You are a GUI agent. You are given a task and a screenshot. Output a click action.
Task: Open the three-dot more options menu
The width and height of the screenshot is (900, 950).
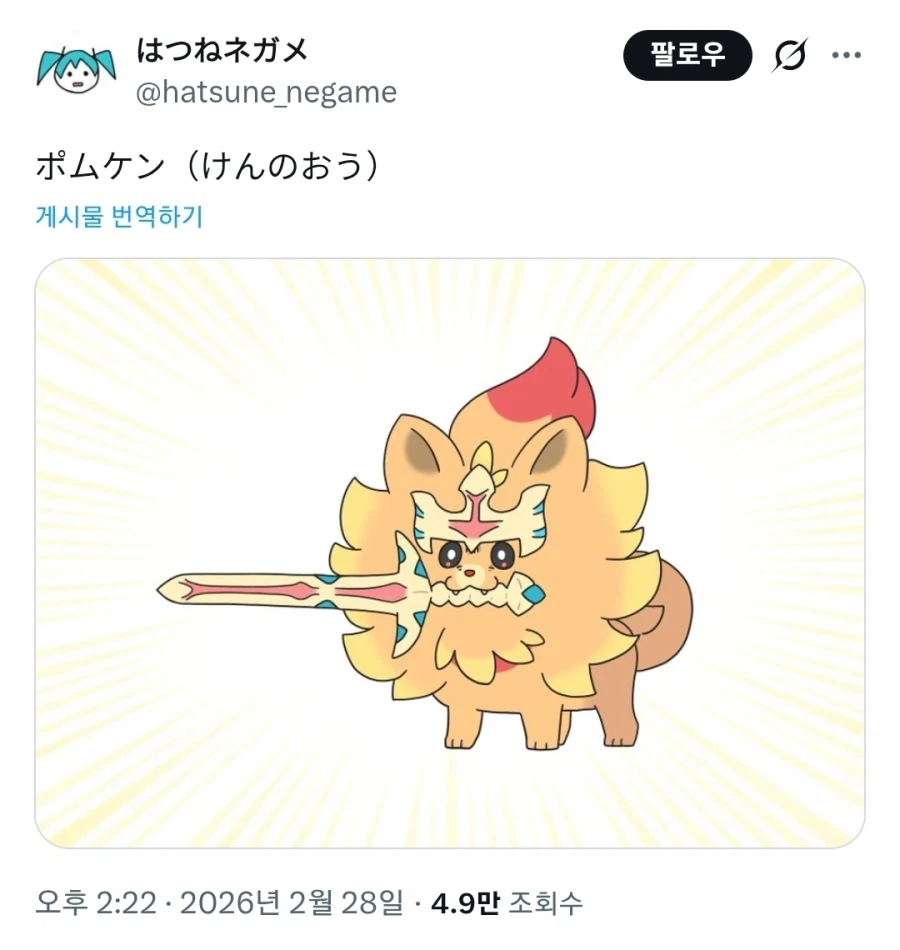(846, 55)
